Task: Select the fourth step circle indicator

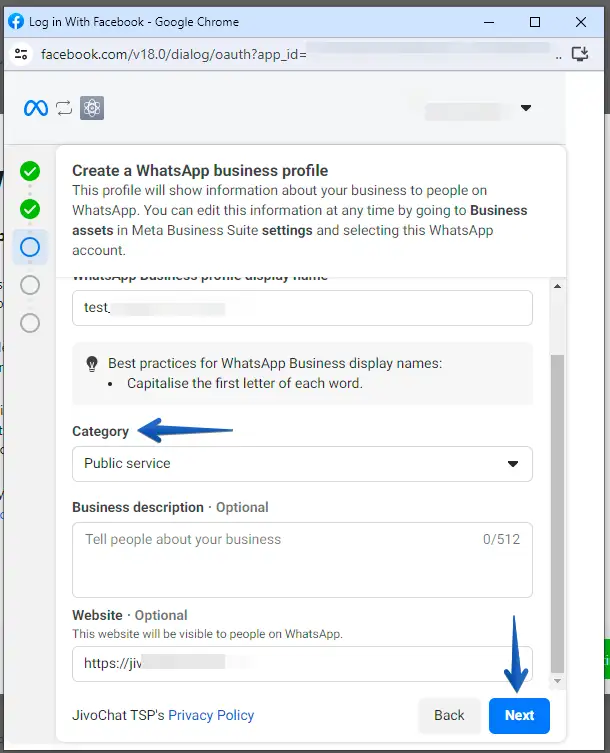Action: (x=30, y=285)
